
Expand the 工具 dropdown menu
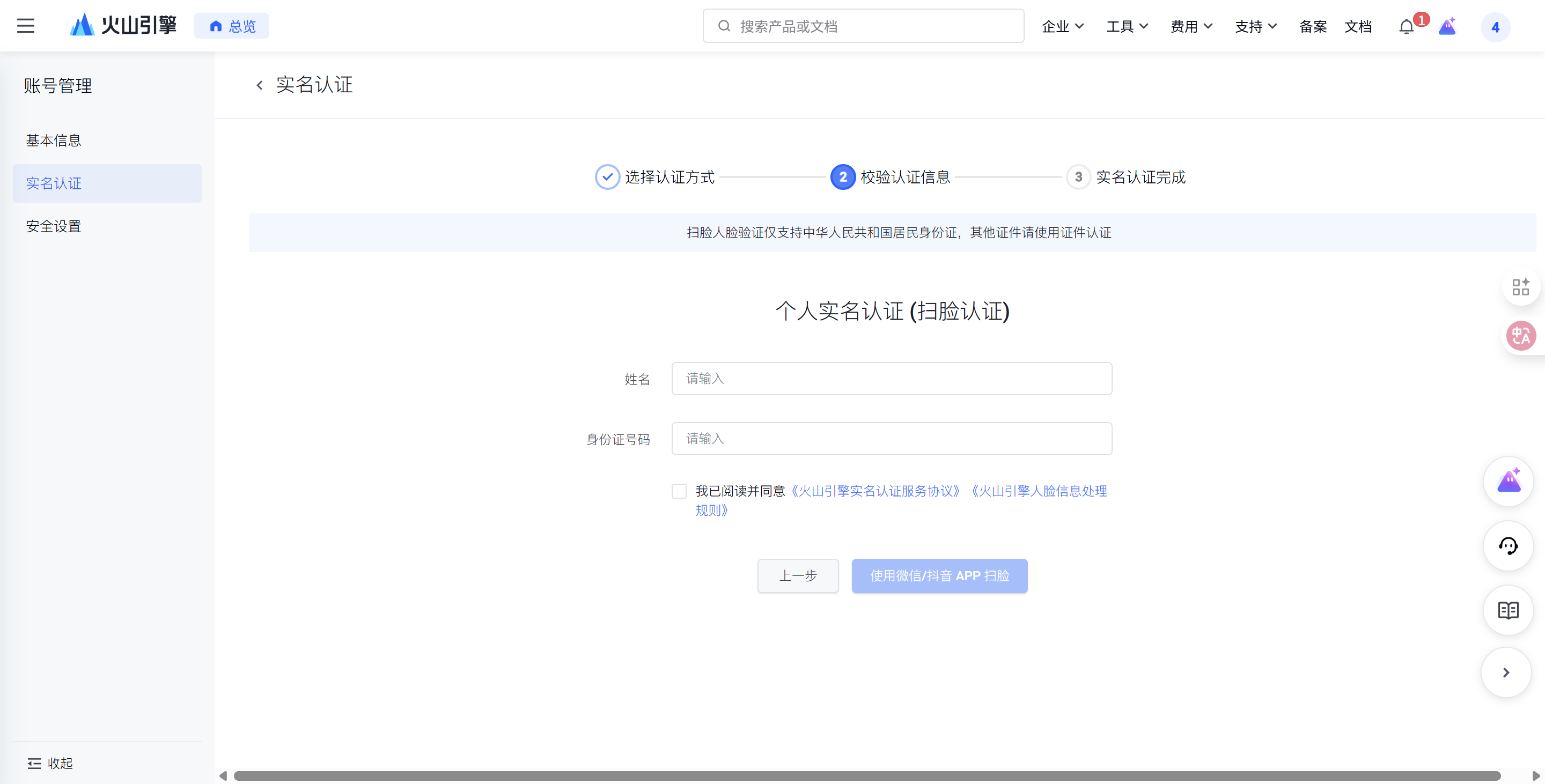(x=1127, y=26)
